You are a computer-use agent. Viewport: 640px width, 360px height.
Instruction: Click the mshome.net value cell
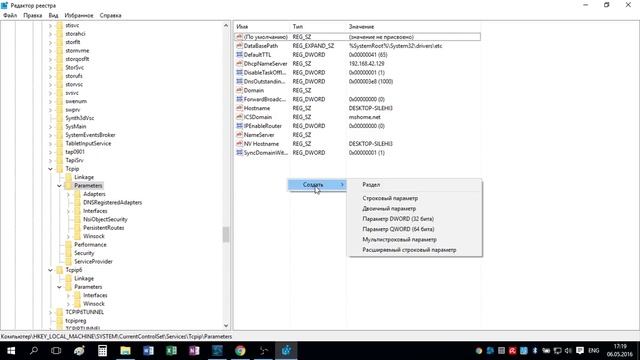364,117
